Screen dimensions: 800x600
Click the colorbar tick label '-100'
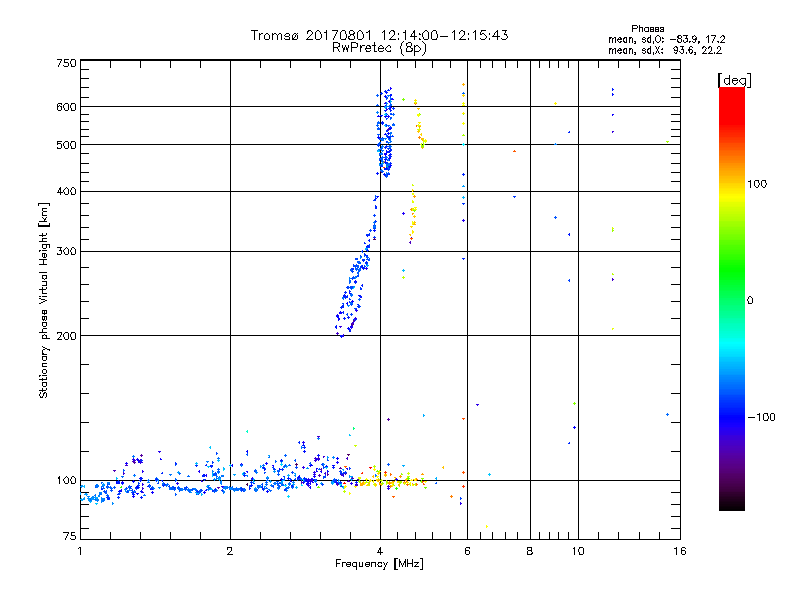tap(761, 417)
